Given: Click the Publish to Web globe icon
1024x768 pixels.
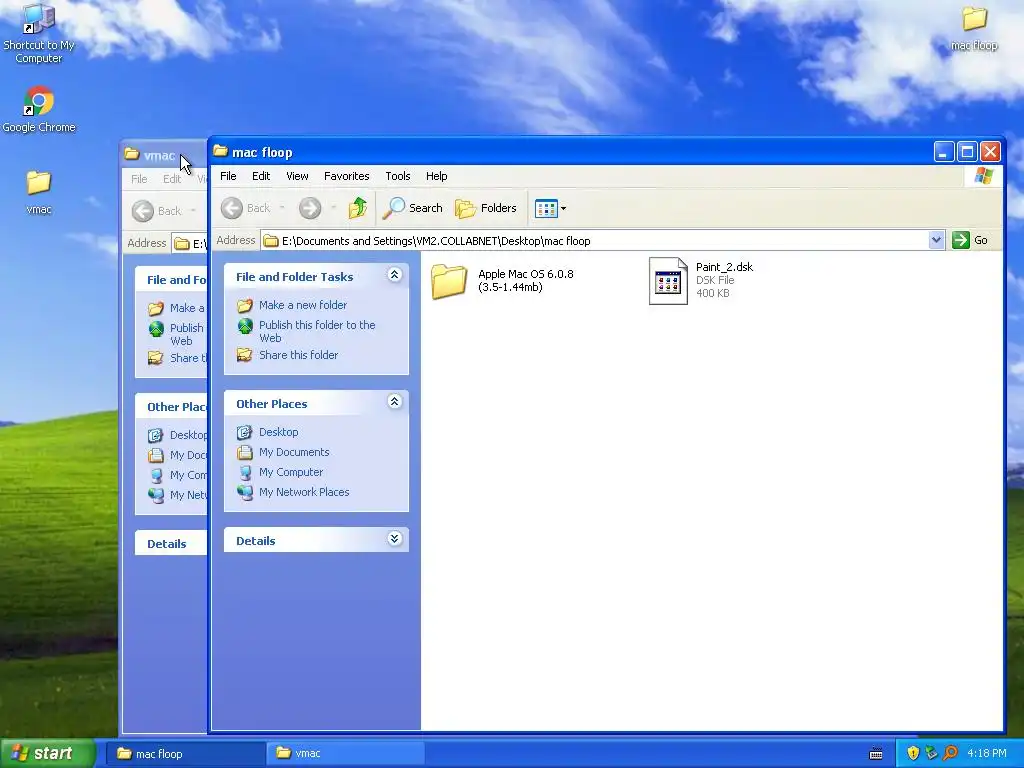Looking at the screenshot, I should (245, 325).
